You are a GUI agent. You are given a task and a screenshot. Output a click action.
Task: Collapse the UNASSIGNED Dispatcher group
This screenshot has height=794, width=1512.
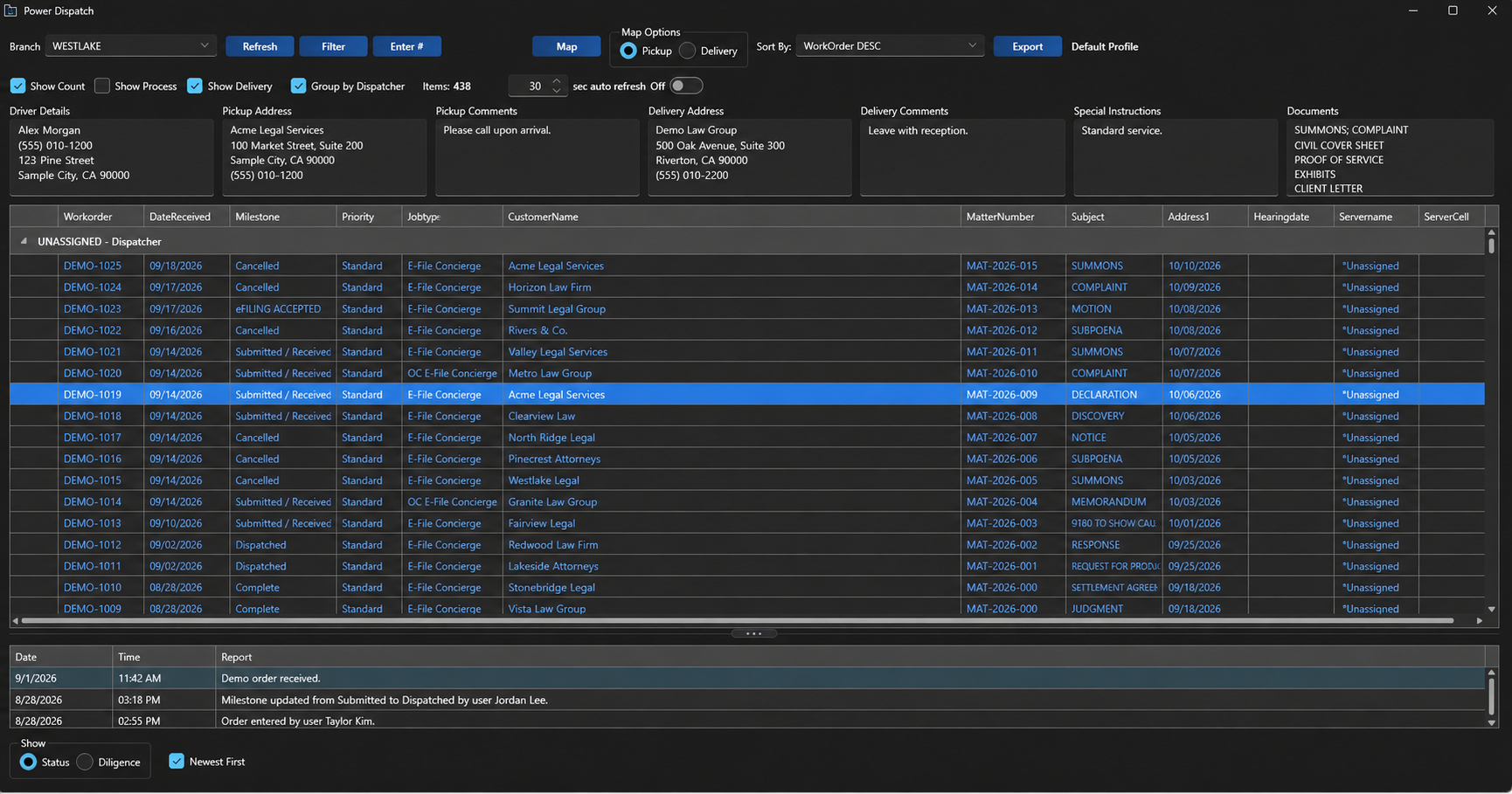tap(24, 241)
